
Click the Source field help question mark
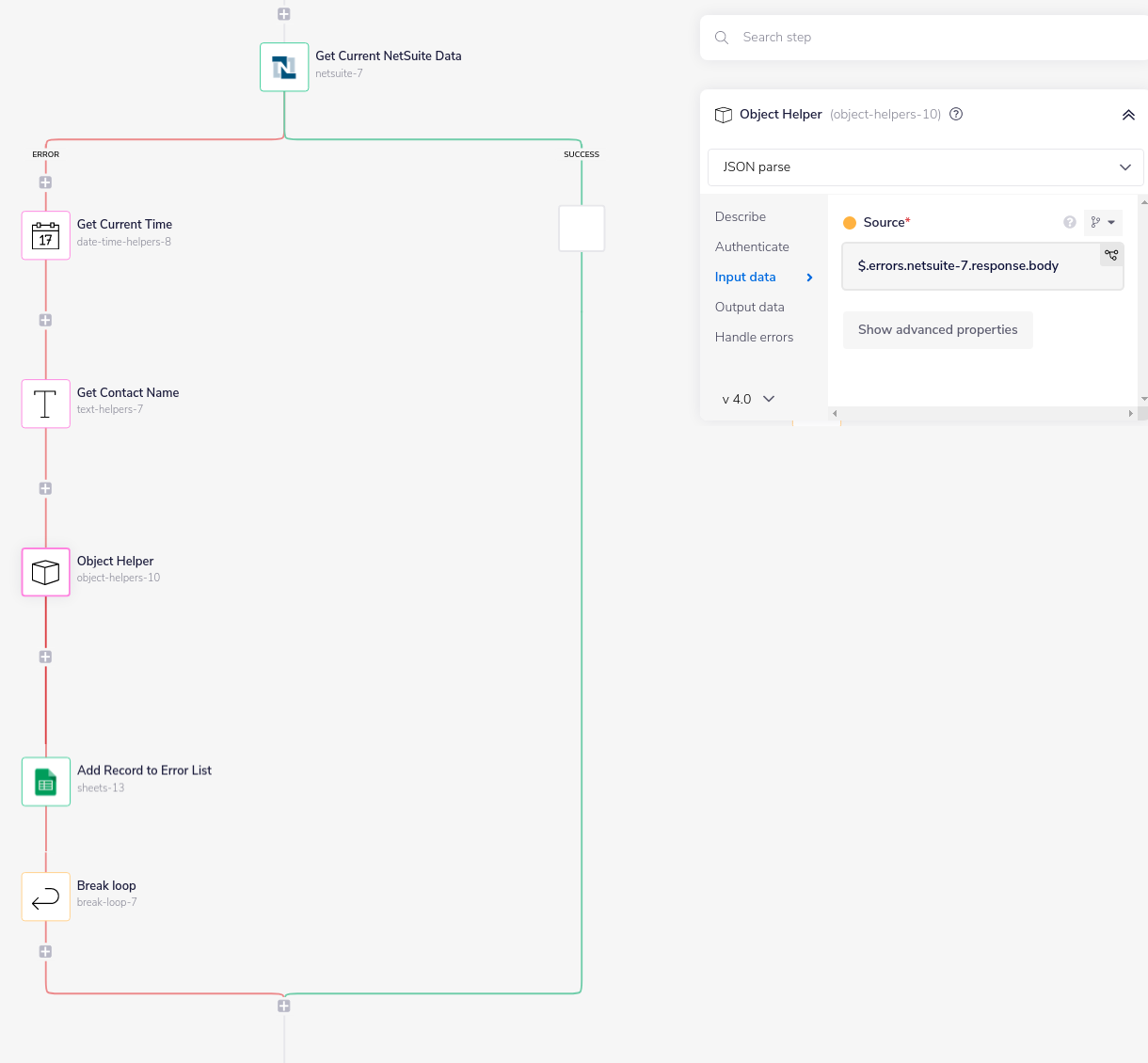tap(1069, 223)
